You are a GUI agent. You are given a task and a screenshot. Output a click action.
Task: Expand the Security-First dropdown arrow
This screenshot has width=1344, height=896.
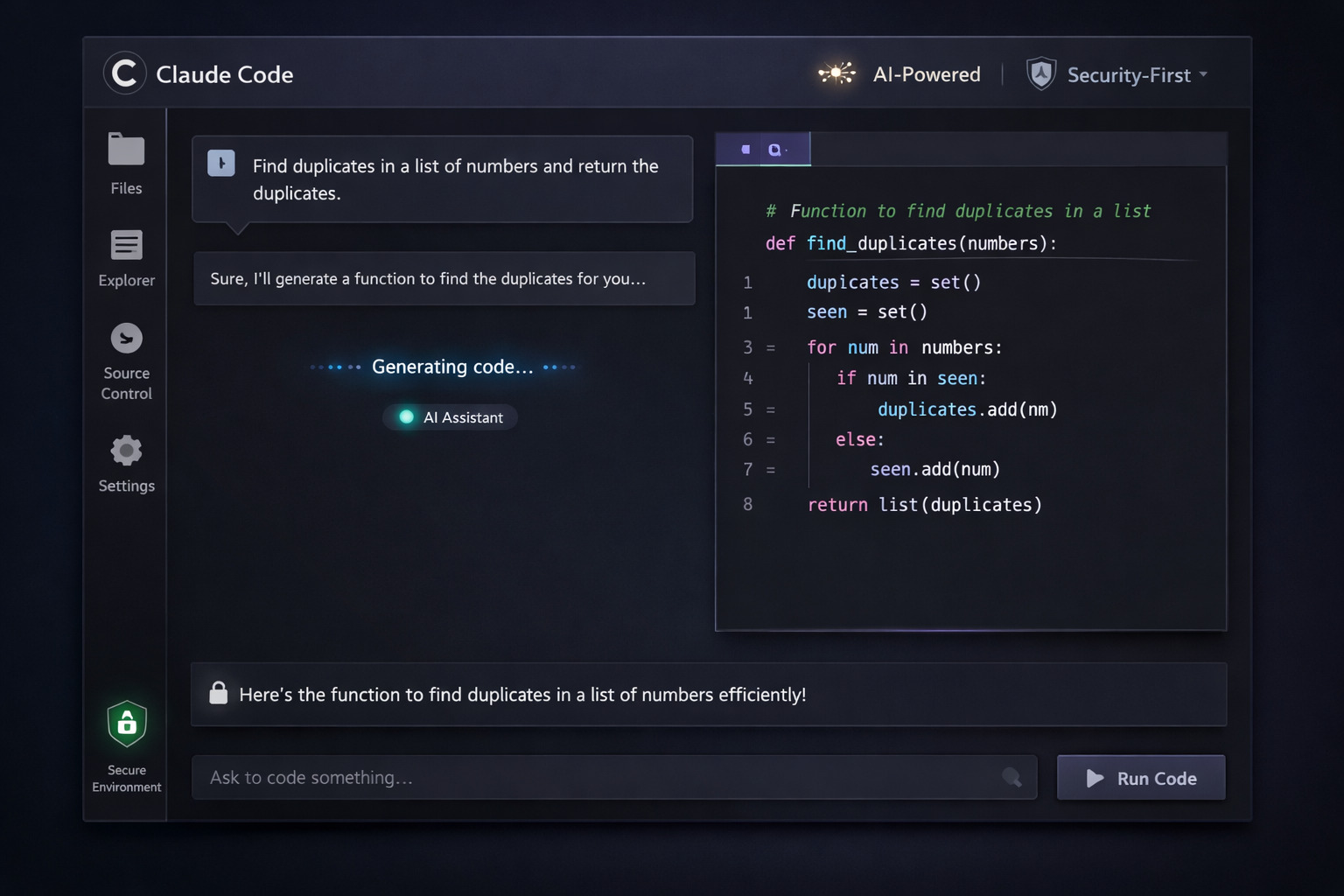(x=1204, y=75)
